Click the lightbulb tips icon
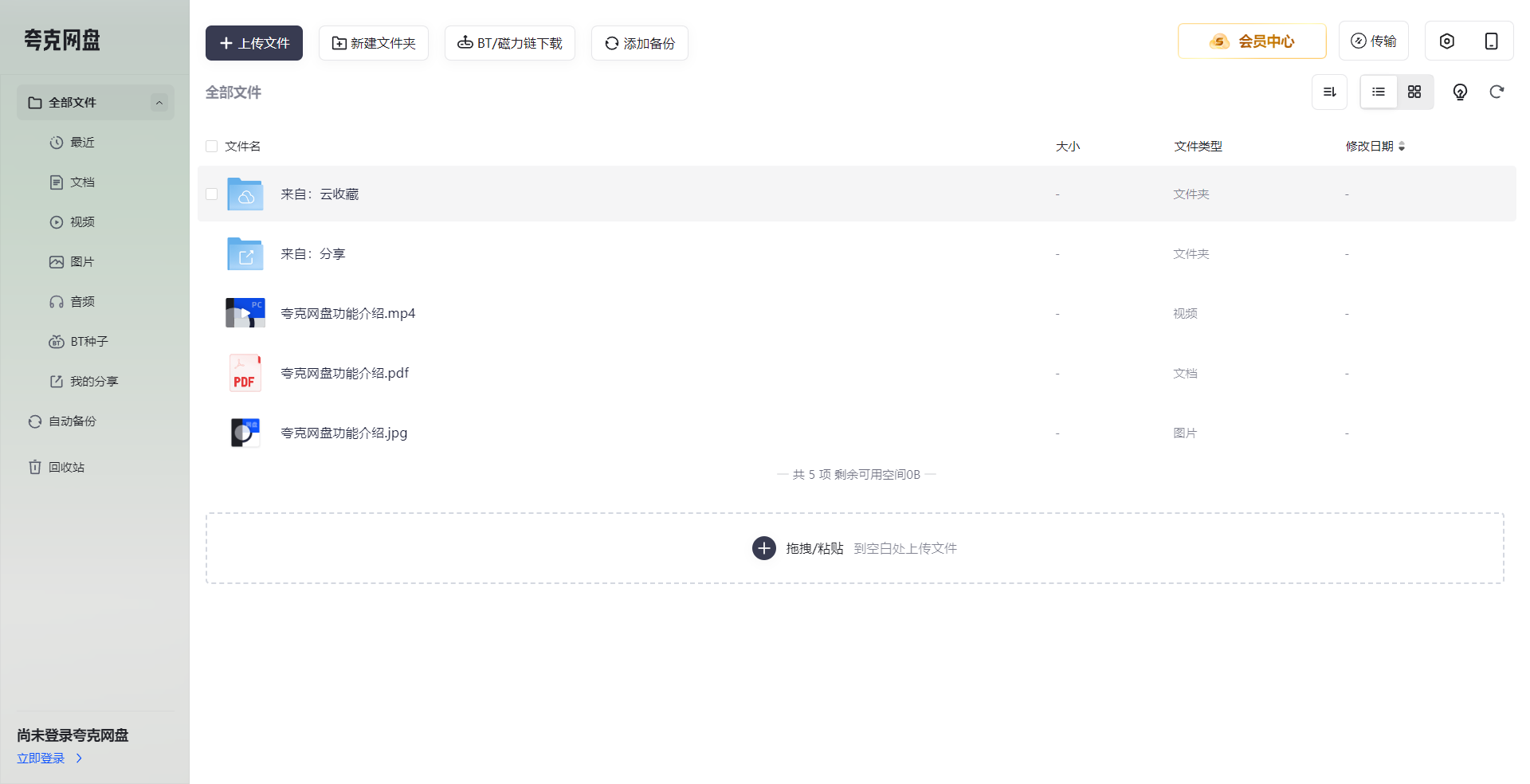Viewport: 1530px width, 784px height. [x=1460, y=92]
